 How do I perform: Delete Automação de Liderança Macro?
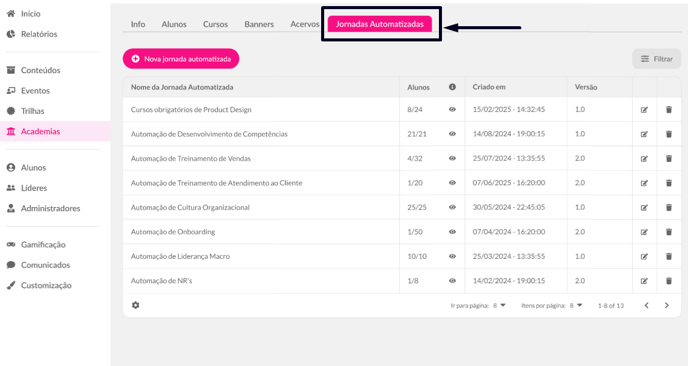pos(669,256)
